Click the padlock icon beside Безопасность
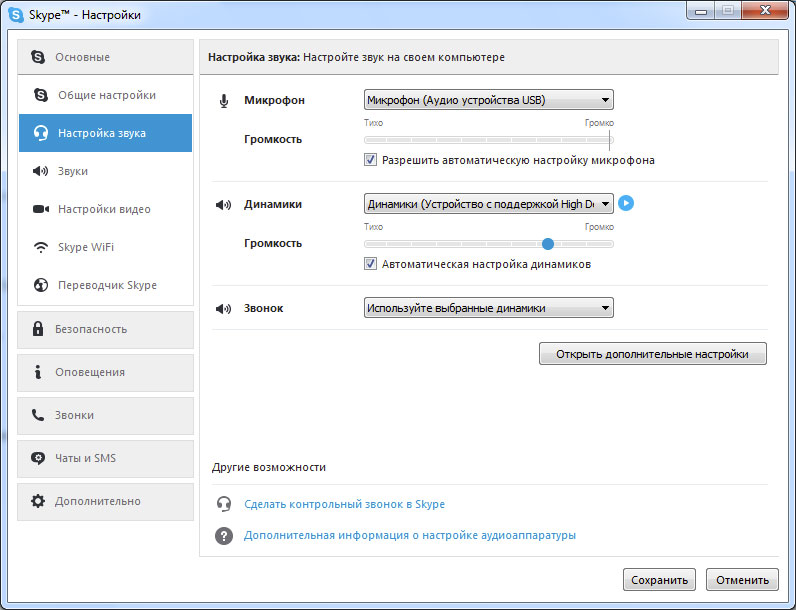 pos(38,328)
